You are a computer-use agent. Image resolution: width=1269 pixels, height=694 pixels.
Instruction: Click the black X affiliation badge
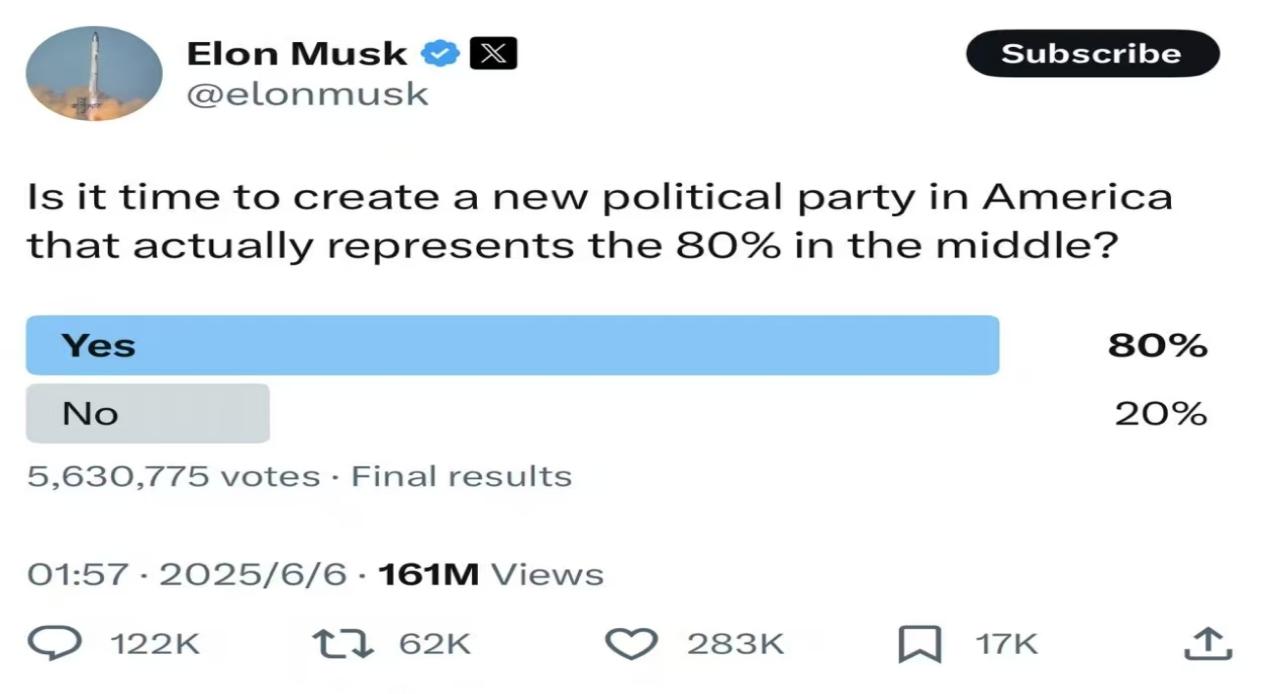click(493, 53)
